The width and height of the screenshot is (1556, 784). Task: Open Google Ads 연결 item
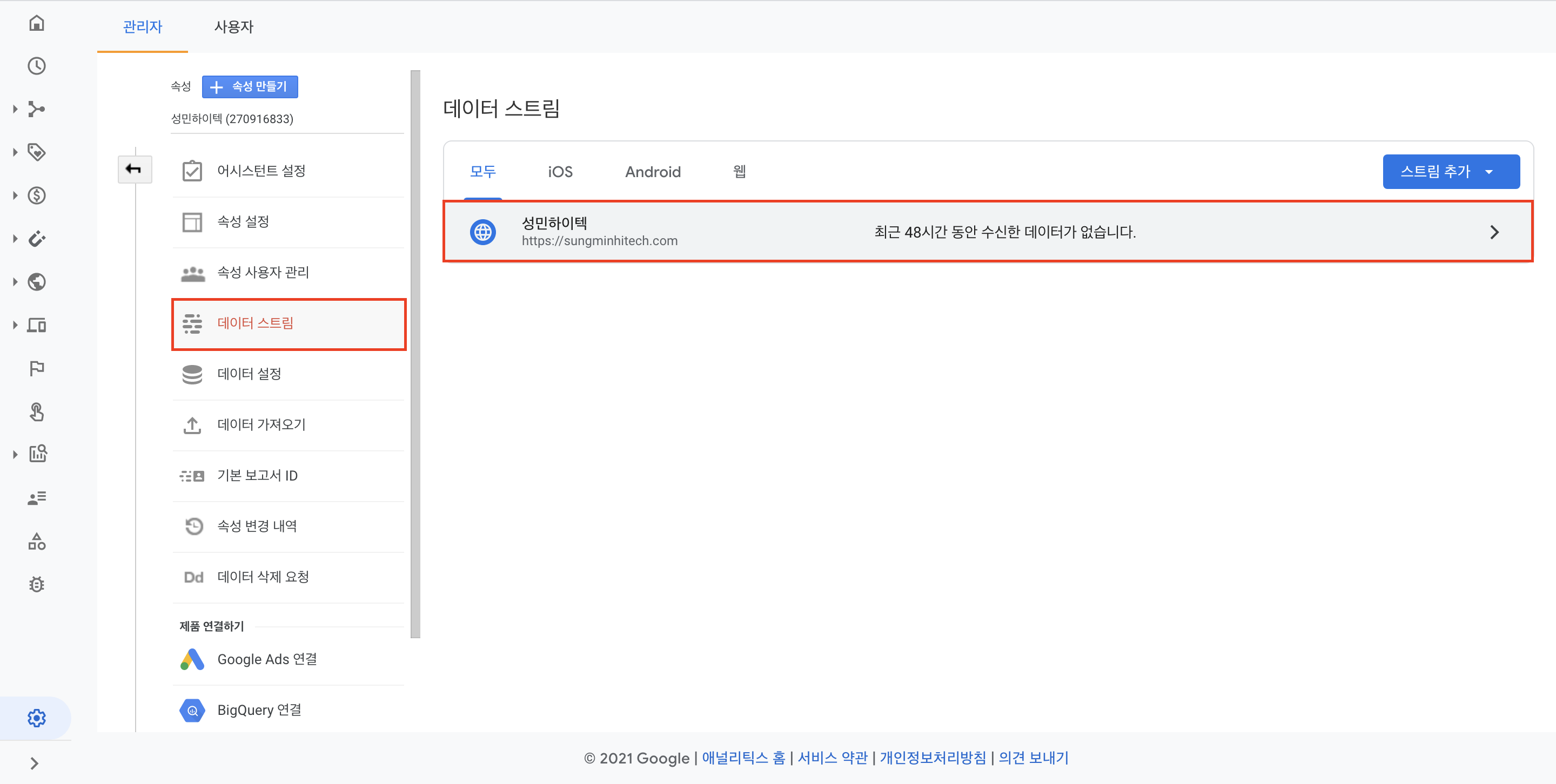(x=266, y=659)
